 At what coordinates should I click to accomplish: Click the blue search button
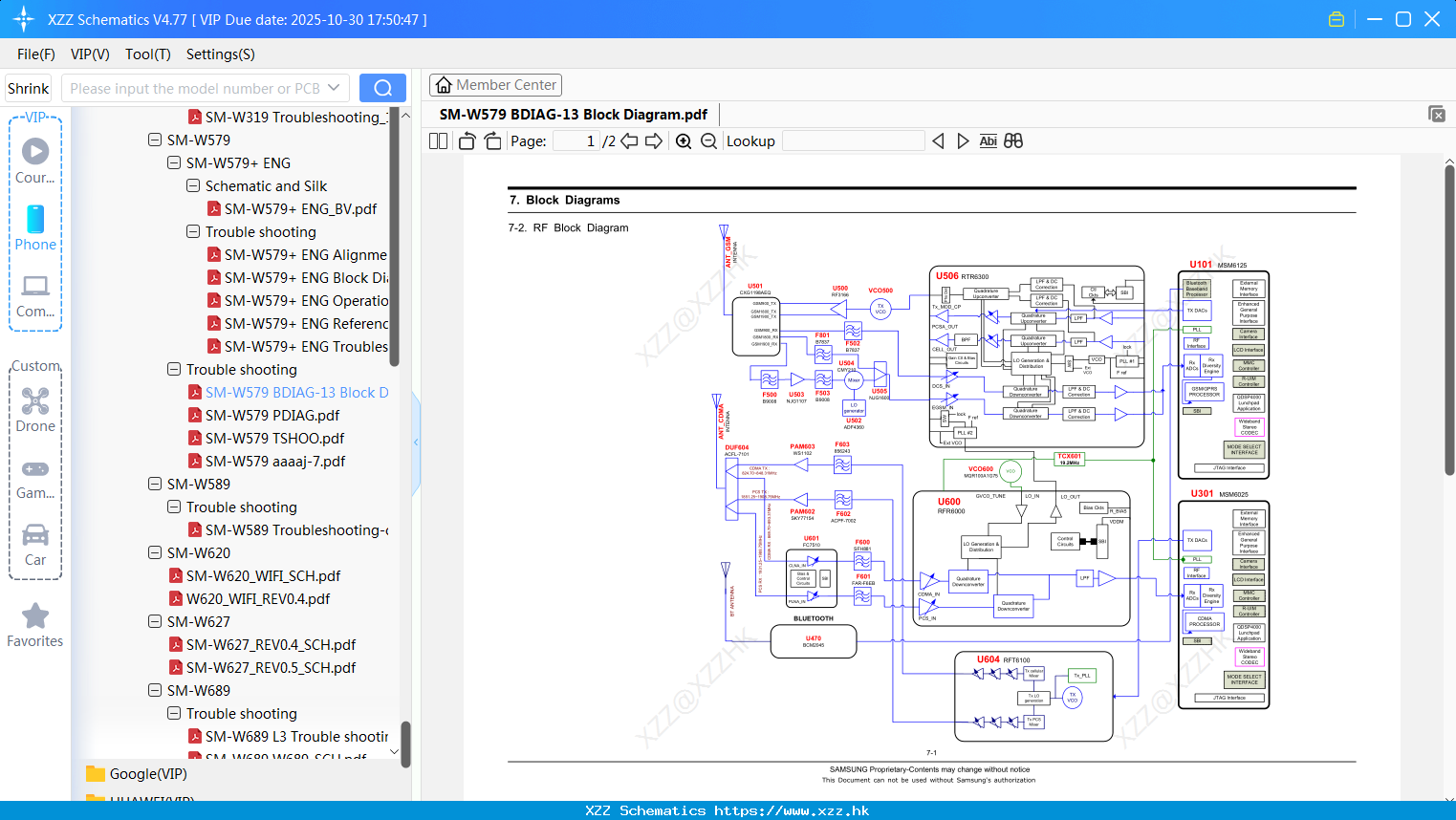382,88
